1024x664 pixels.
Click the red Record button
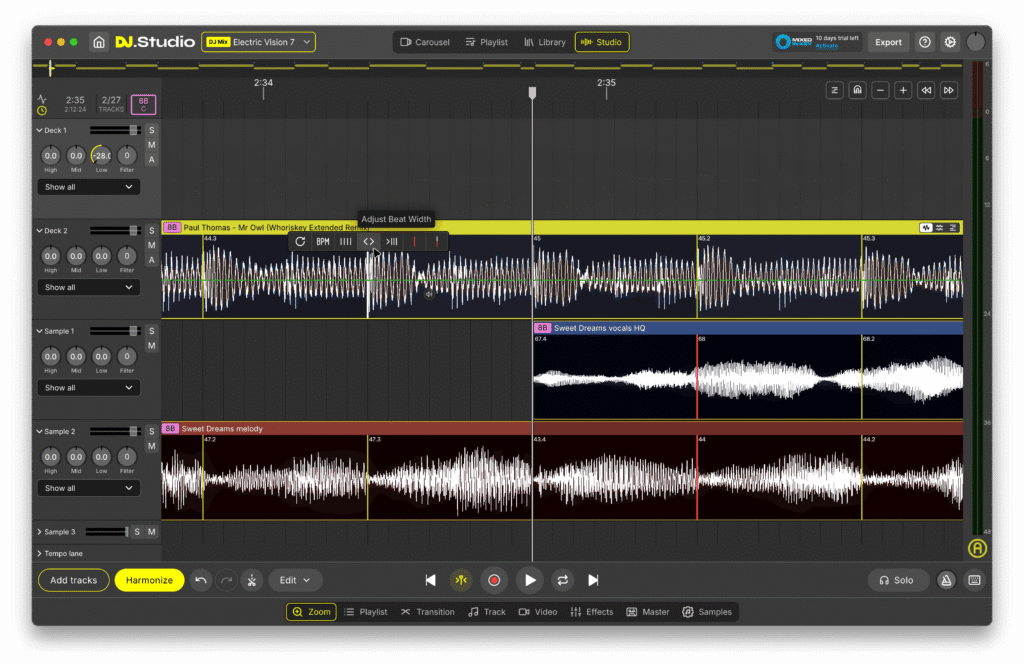[x=494, y=580]
